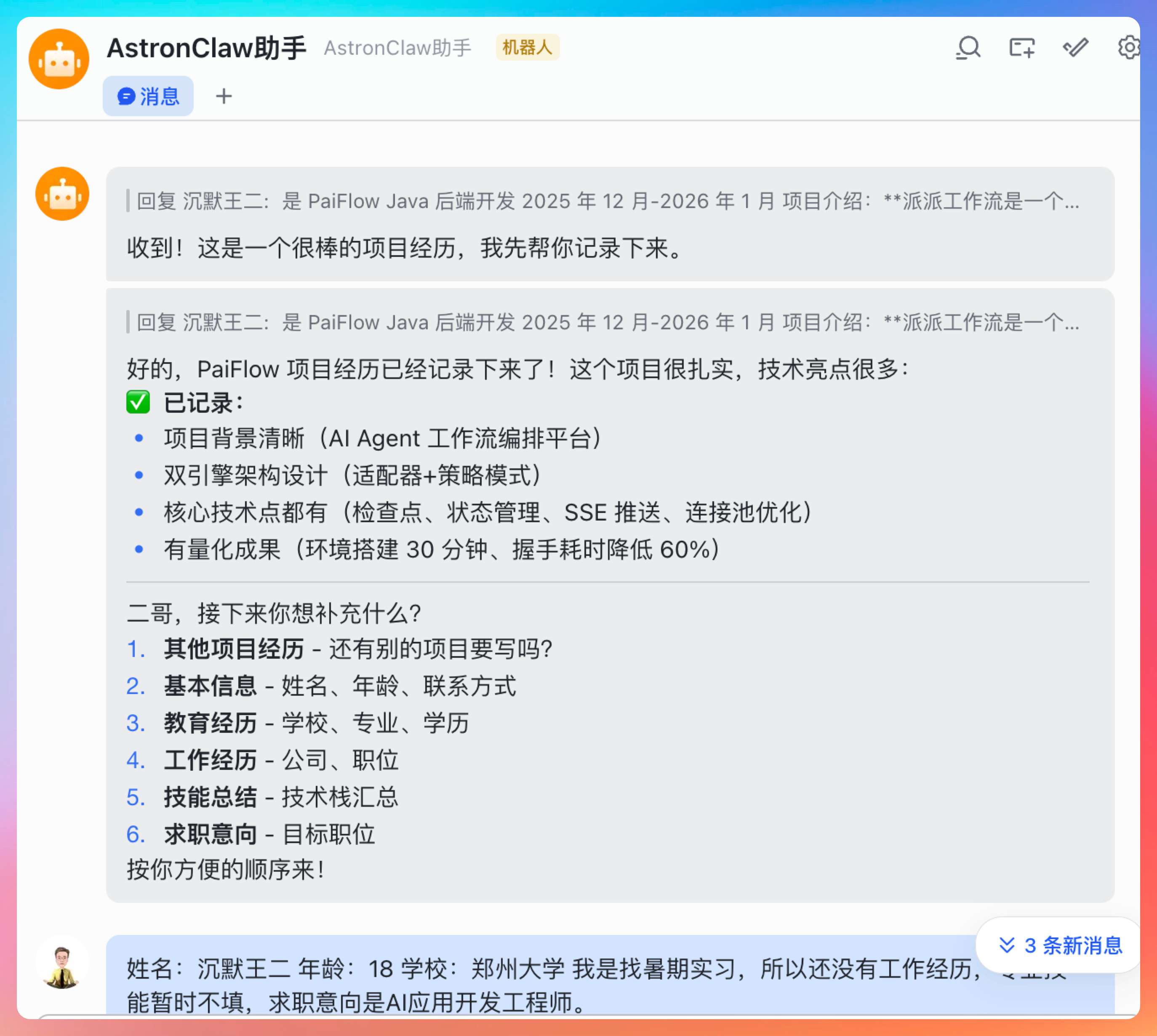This screenshot has height=1036, width=1157.
Task: Click the AstronClaw助手 chat title
Action: 207,48
